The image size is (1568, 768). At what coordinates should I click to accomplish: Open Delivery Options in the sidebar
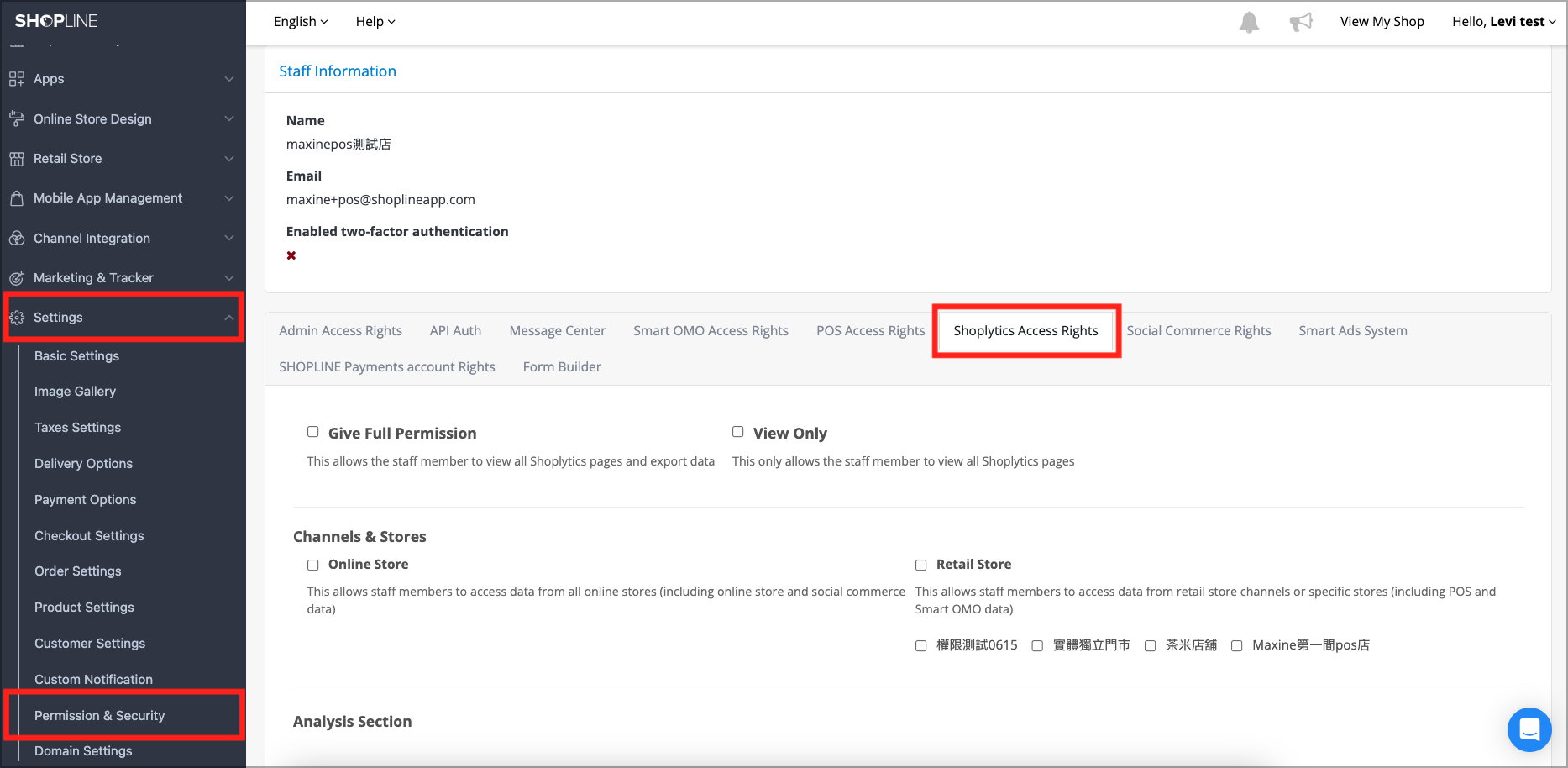[83, 464]
